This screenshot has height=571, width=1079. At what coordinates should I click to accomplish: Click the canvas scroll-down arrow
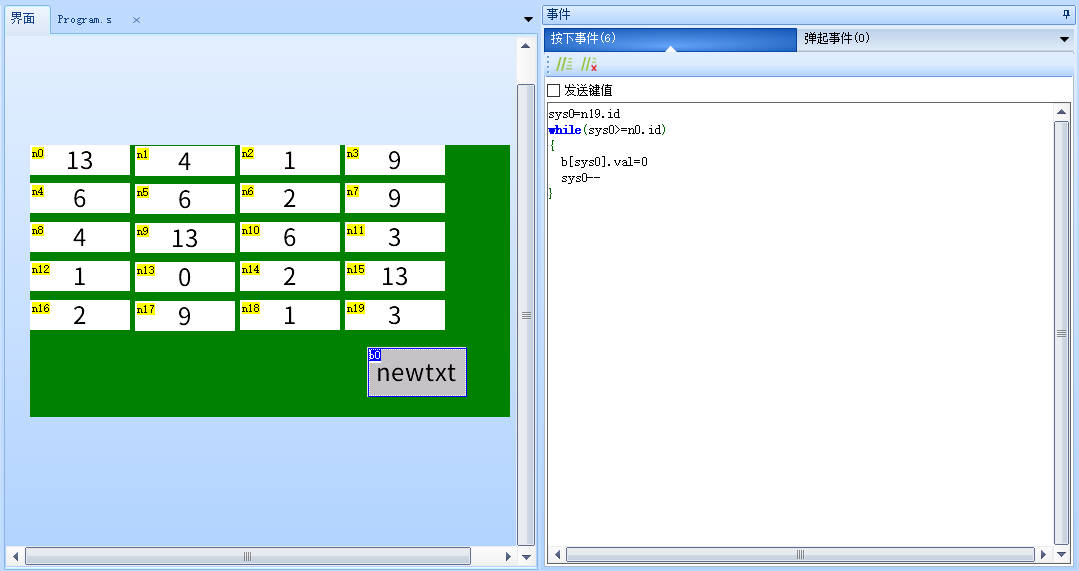coord(526,557)
